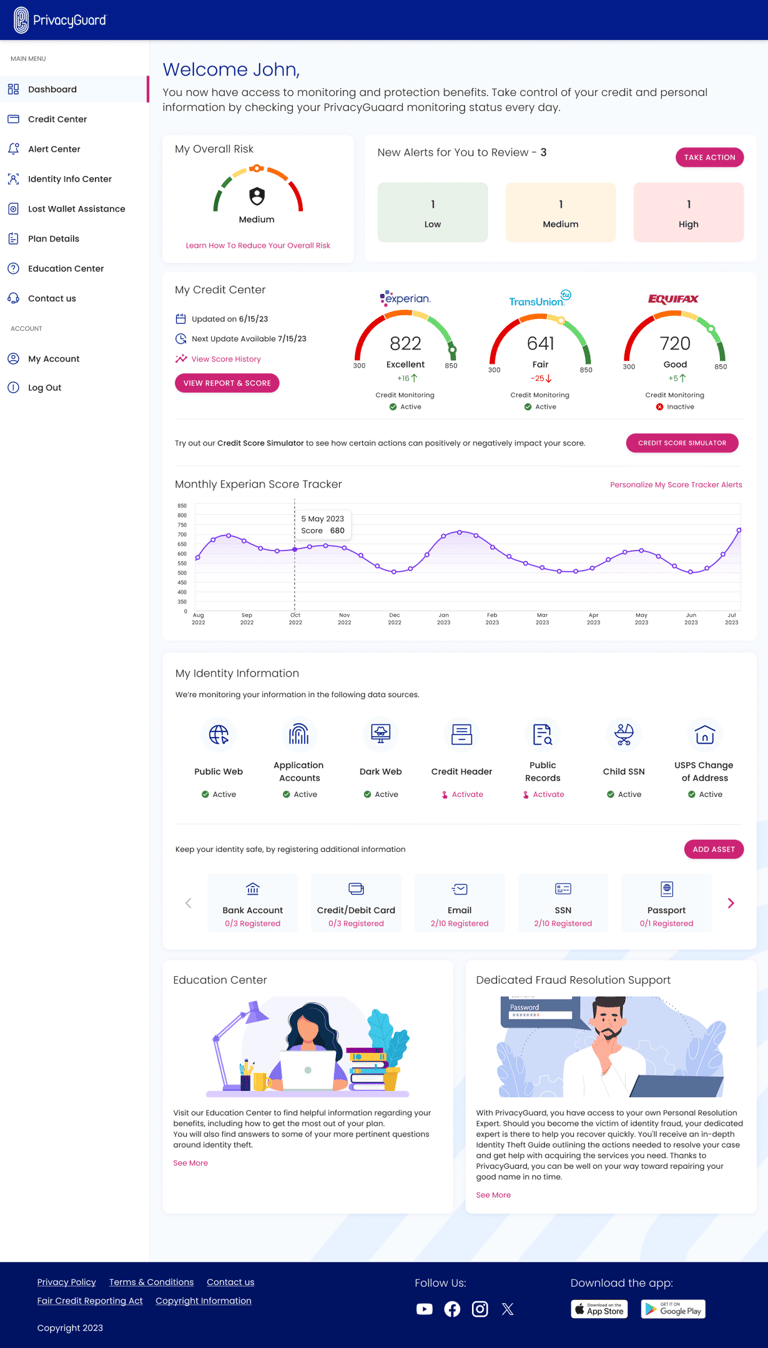This screenshot has height=1348, width=768.
Task: Click the USPS Change of Address icon
Action: (704, 735)
